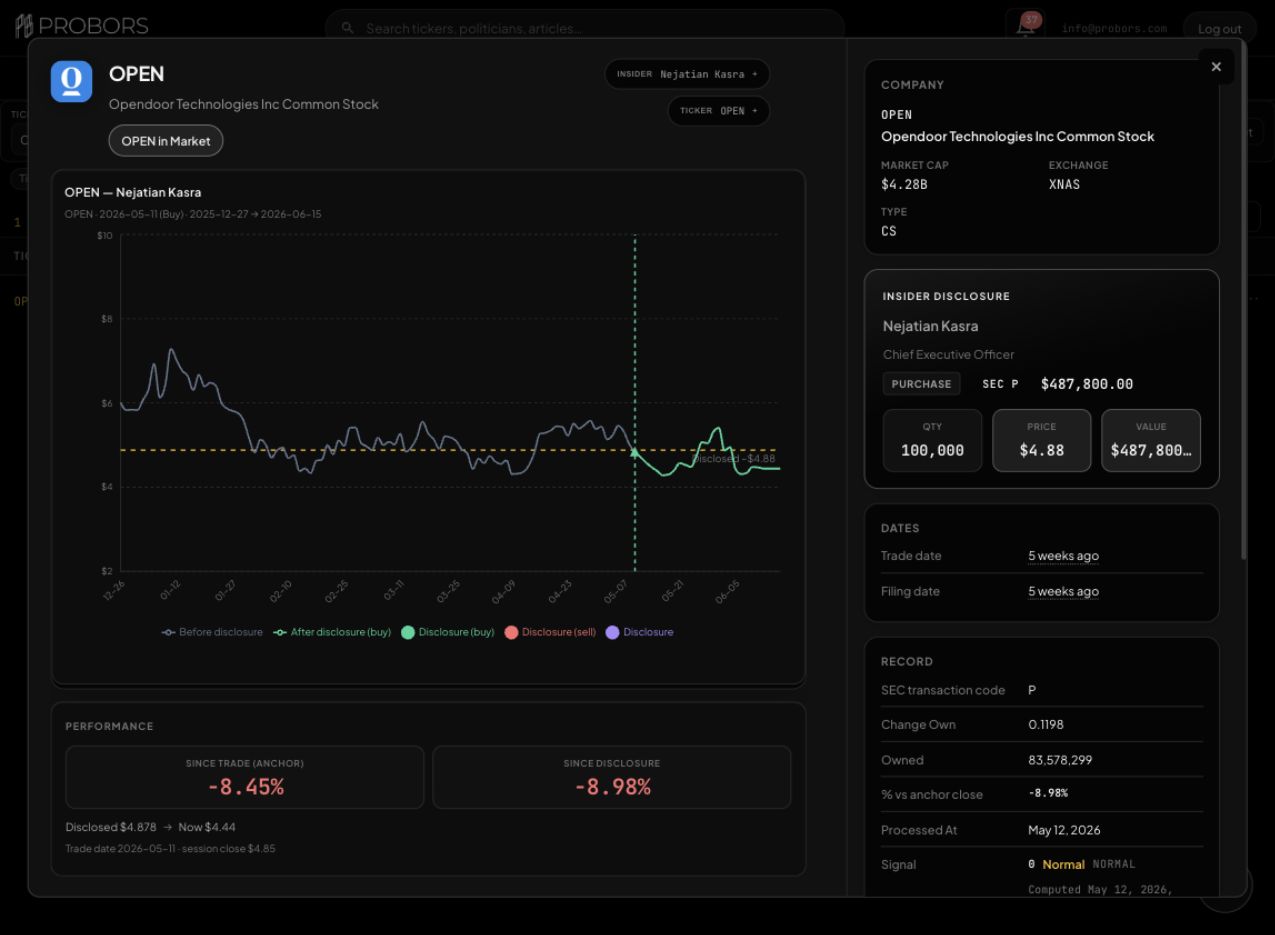Screen dimensions: 1275x935
Task: Click the Since Trade (Anchor) -8.45% card
Action: click(245, 777)
